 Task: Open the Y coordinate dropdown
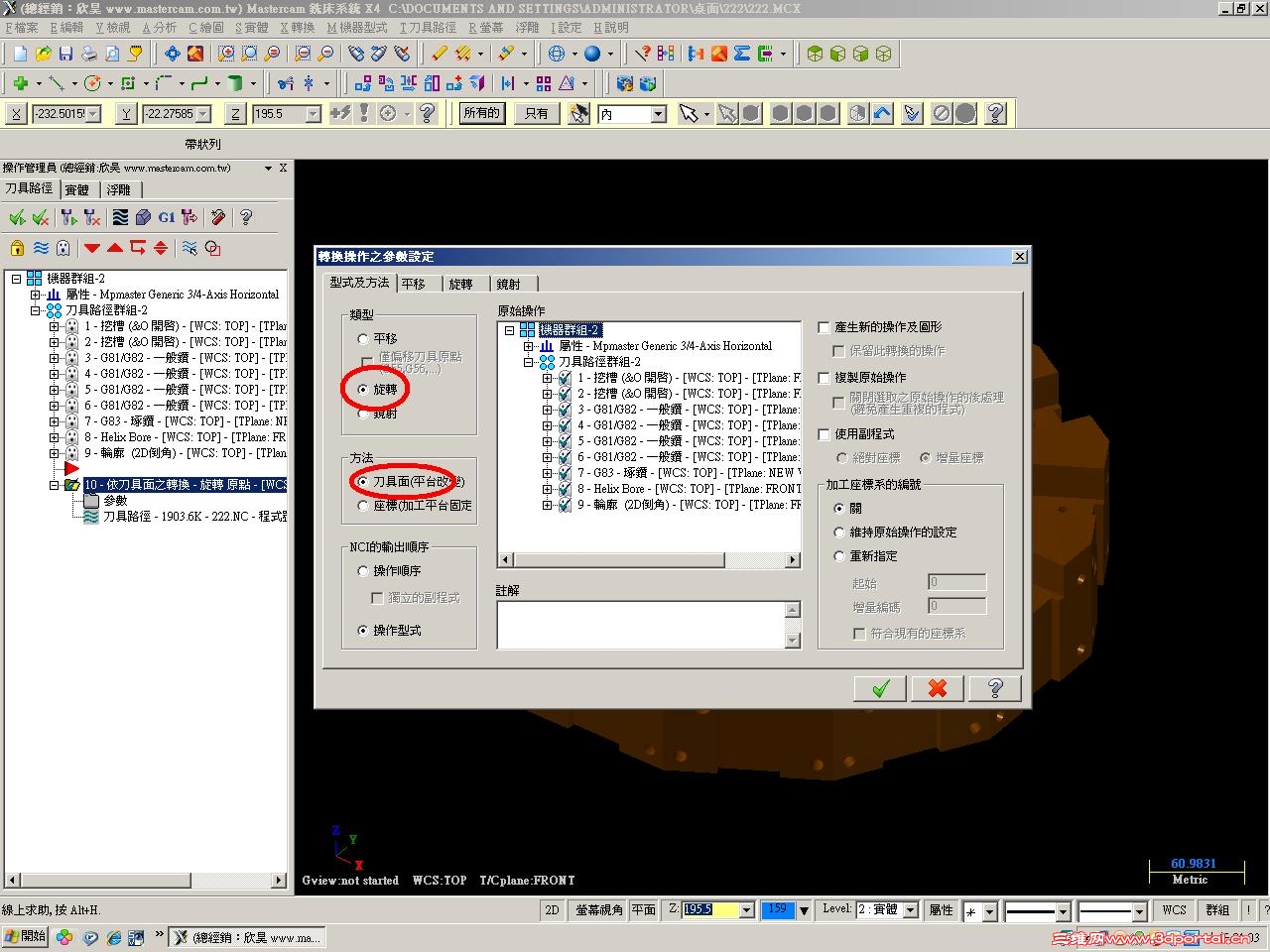point(203,114)
